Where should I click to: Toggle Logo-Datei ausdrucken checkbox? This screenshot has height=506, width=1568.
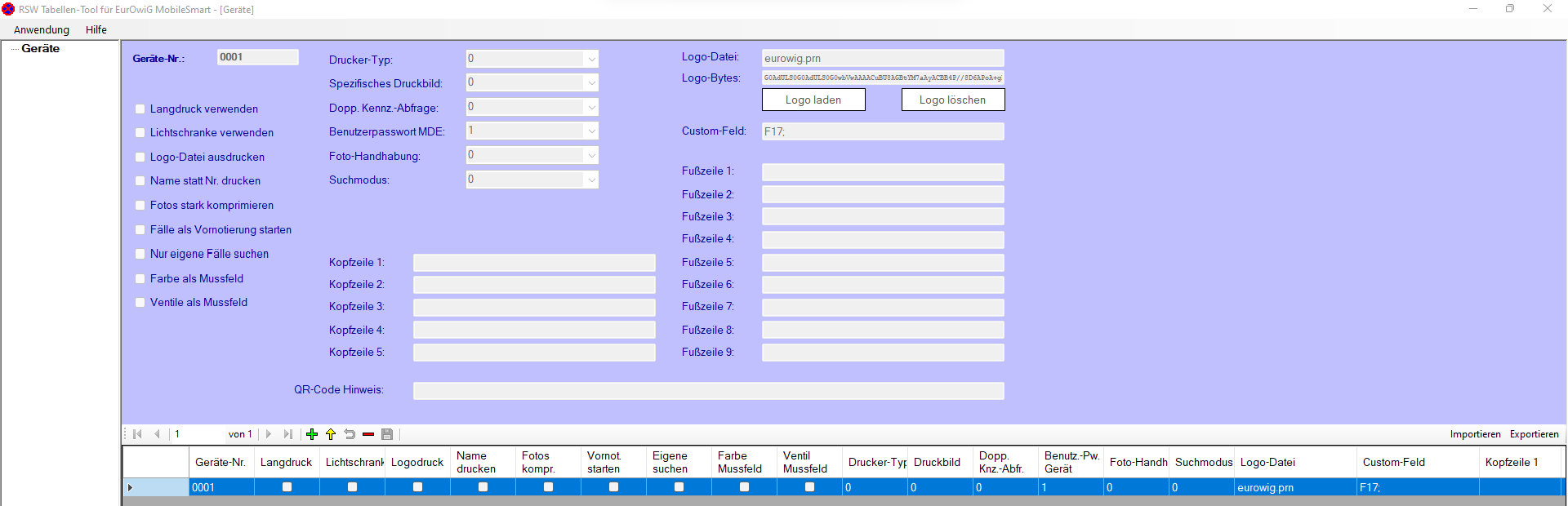click(x=140, y=158)
